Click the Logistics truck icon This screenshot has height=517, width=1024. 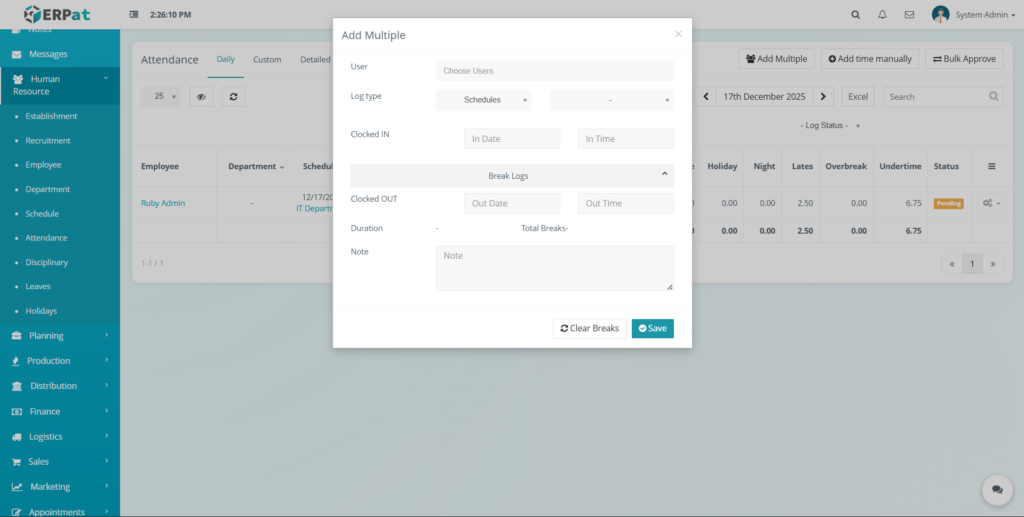[17, 437]
